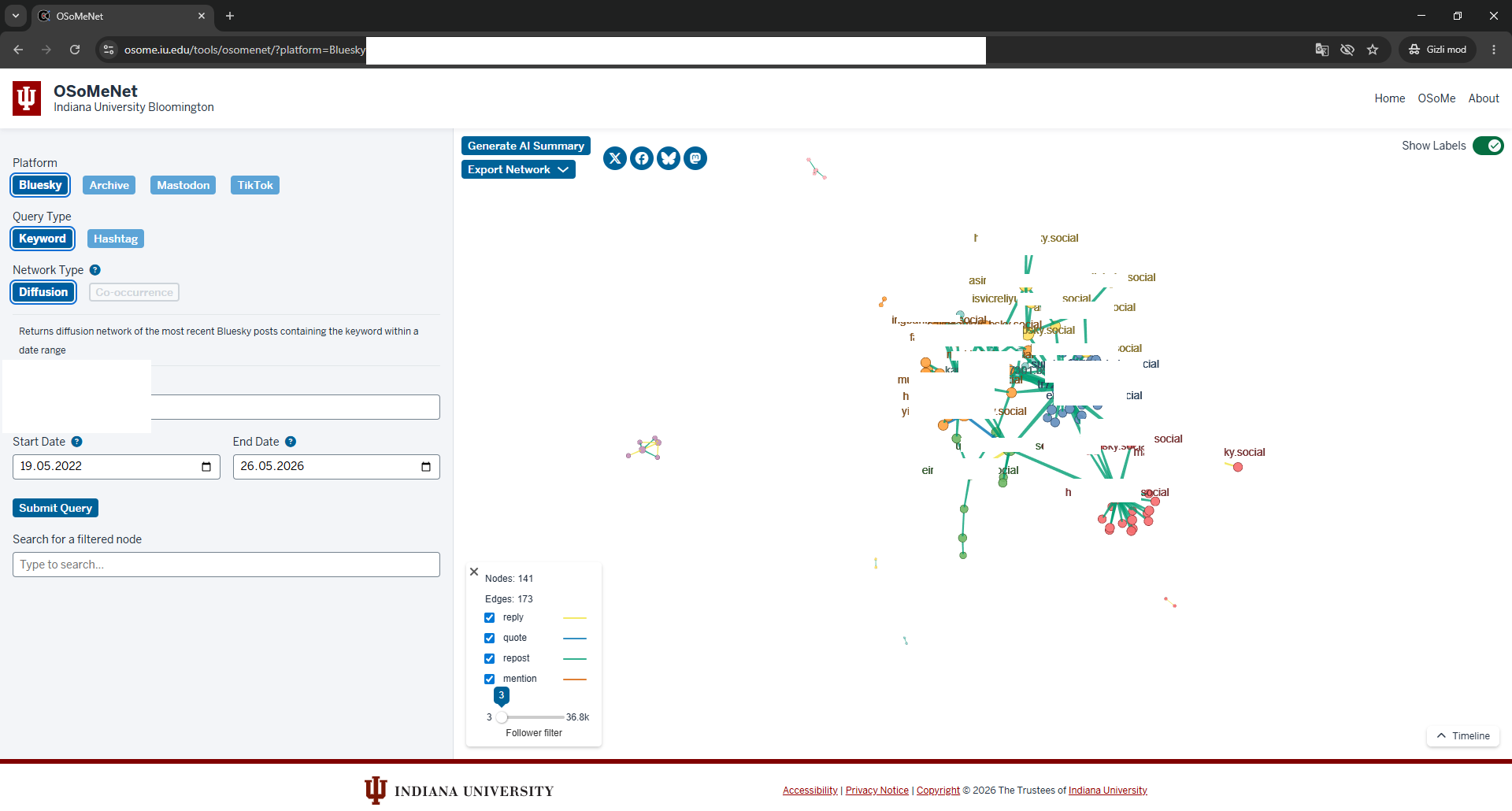Select the Keyword query type
Viewport: 1512px width, 811px height.
(43, 239)
